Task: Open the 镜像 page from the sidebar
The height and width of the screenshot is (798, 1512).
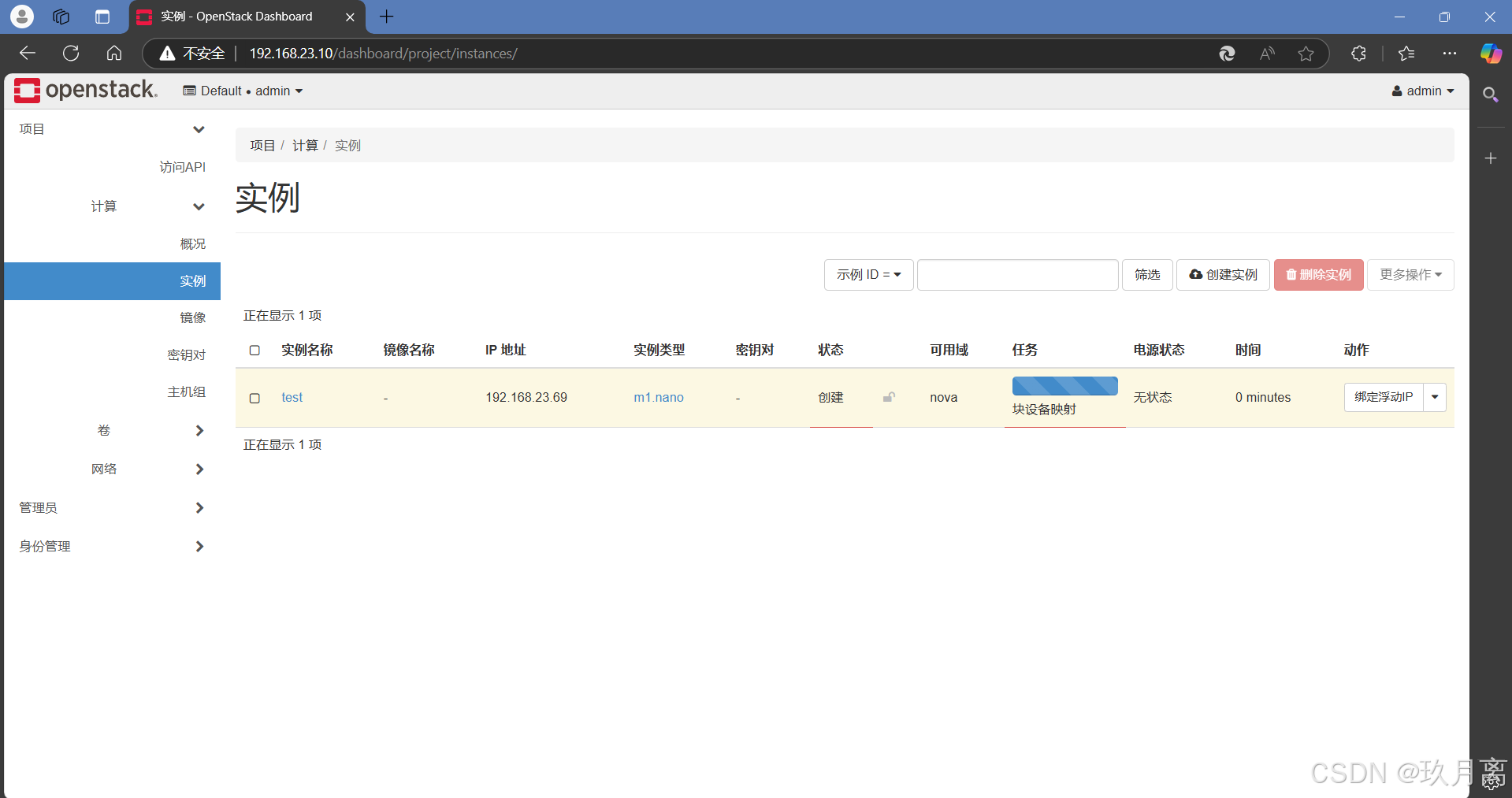Action: coord(192,317)
